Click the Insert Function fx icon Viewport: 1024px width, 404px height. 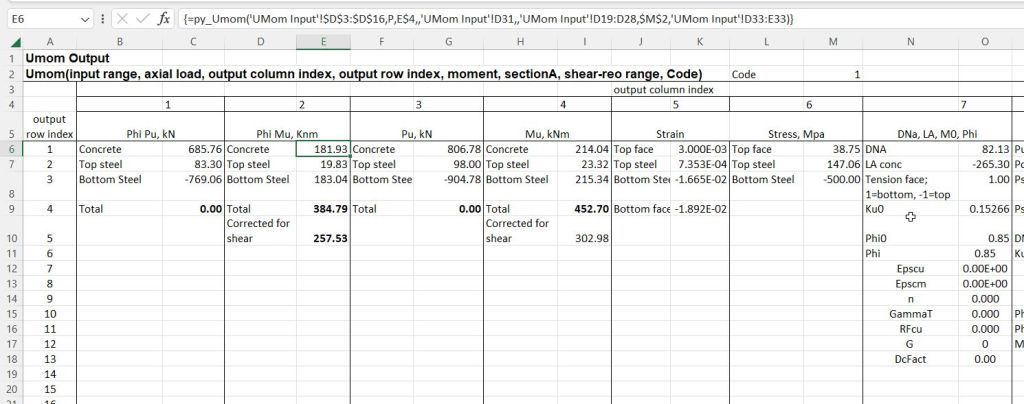164,18
